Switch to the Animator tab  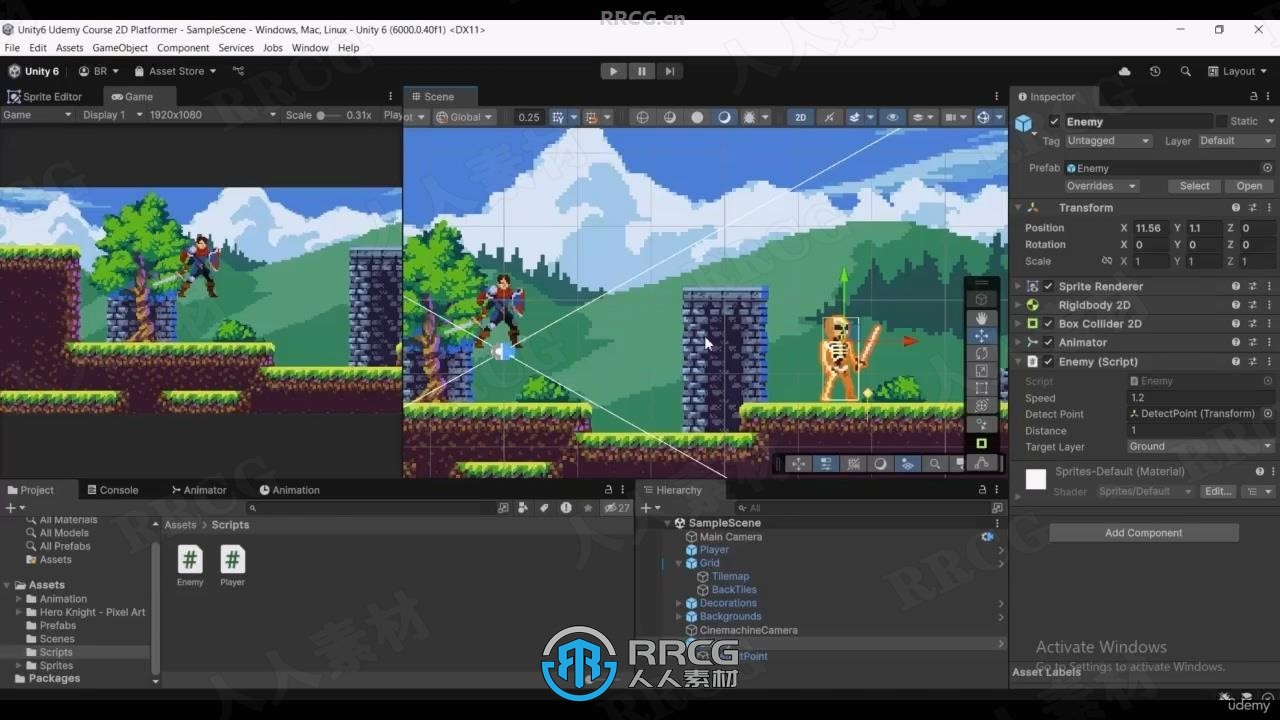click(198, 490)
